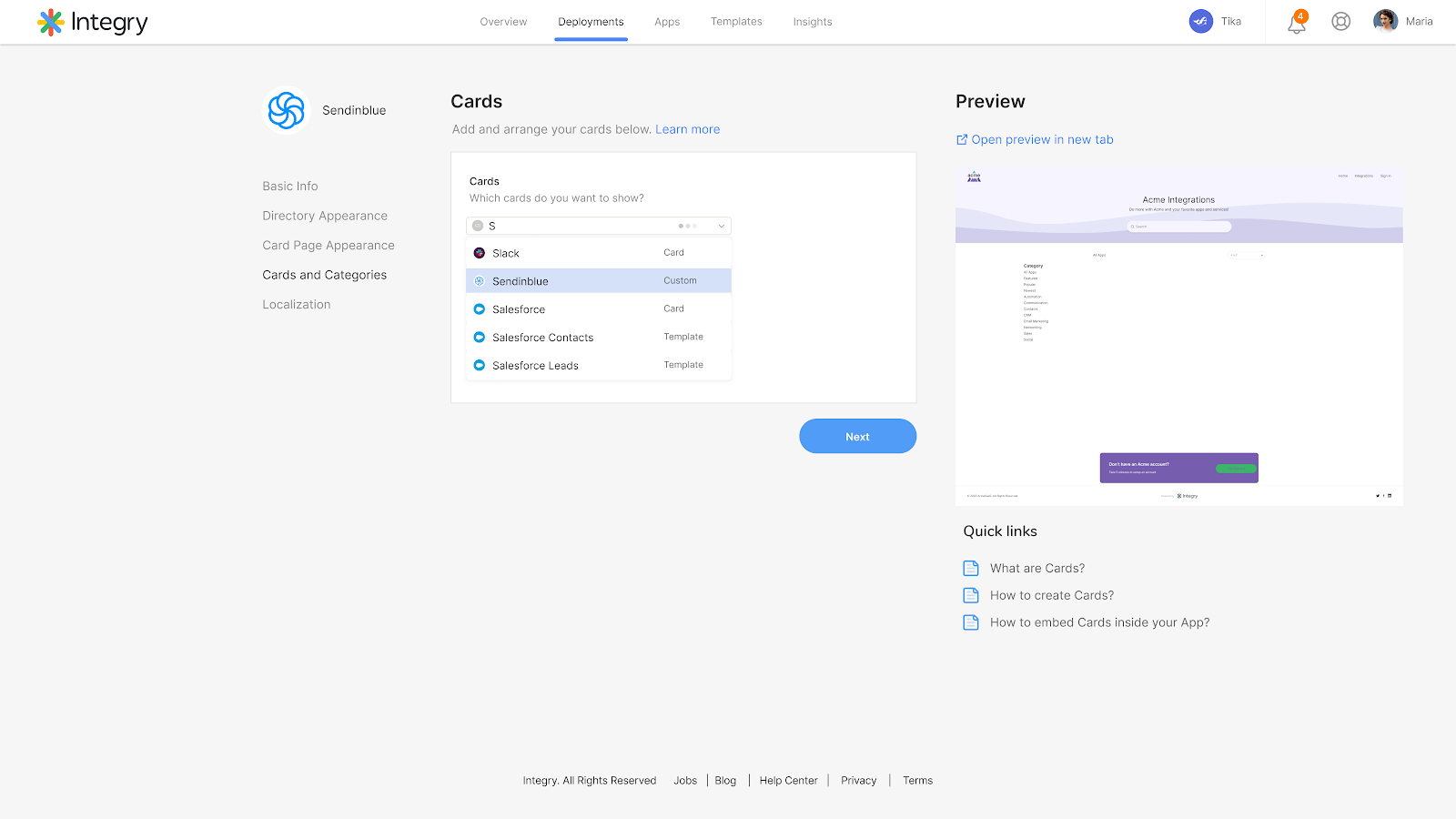This screenshot has height=819, width=1456.
Task: Click the Maria username label
Action: tap(1419, 22)
